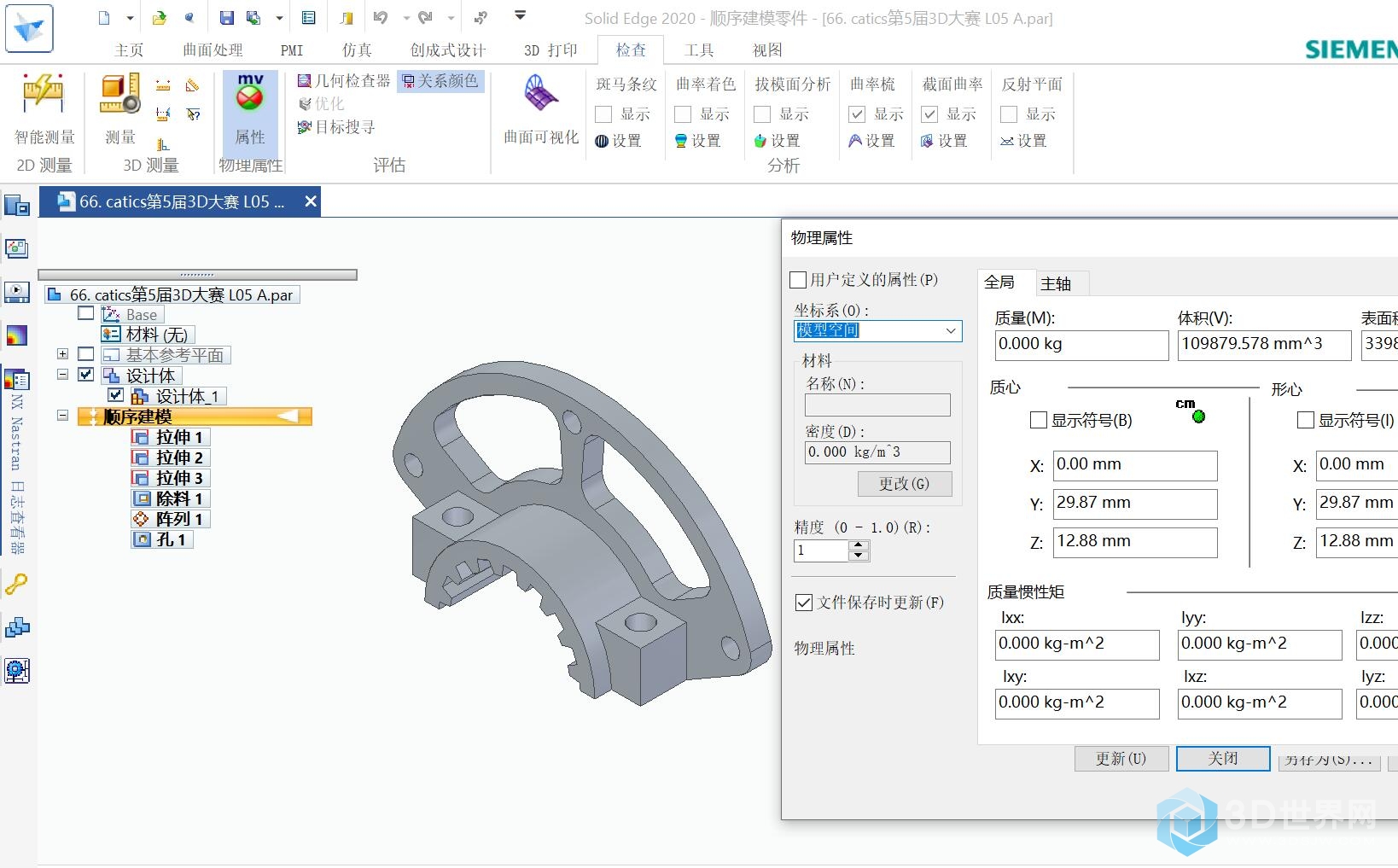Image resolution: width=1398 pixels, height=868 pixels.
Task: Uncheck 截面曲率 显示 checkbox
Action: tap(929, 114)
